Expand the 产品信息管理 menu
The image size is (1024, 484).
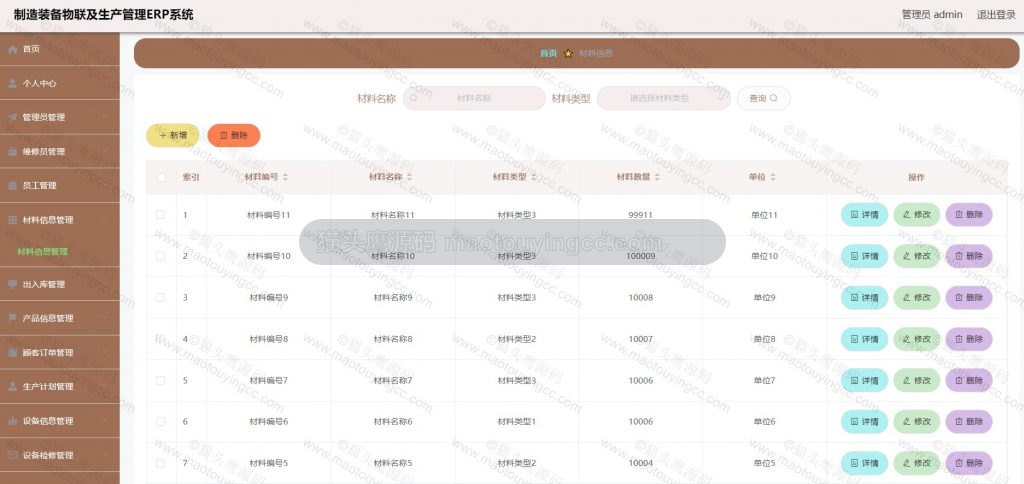point(59,318)
